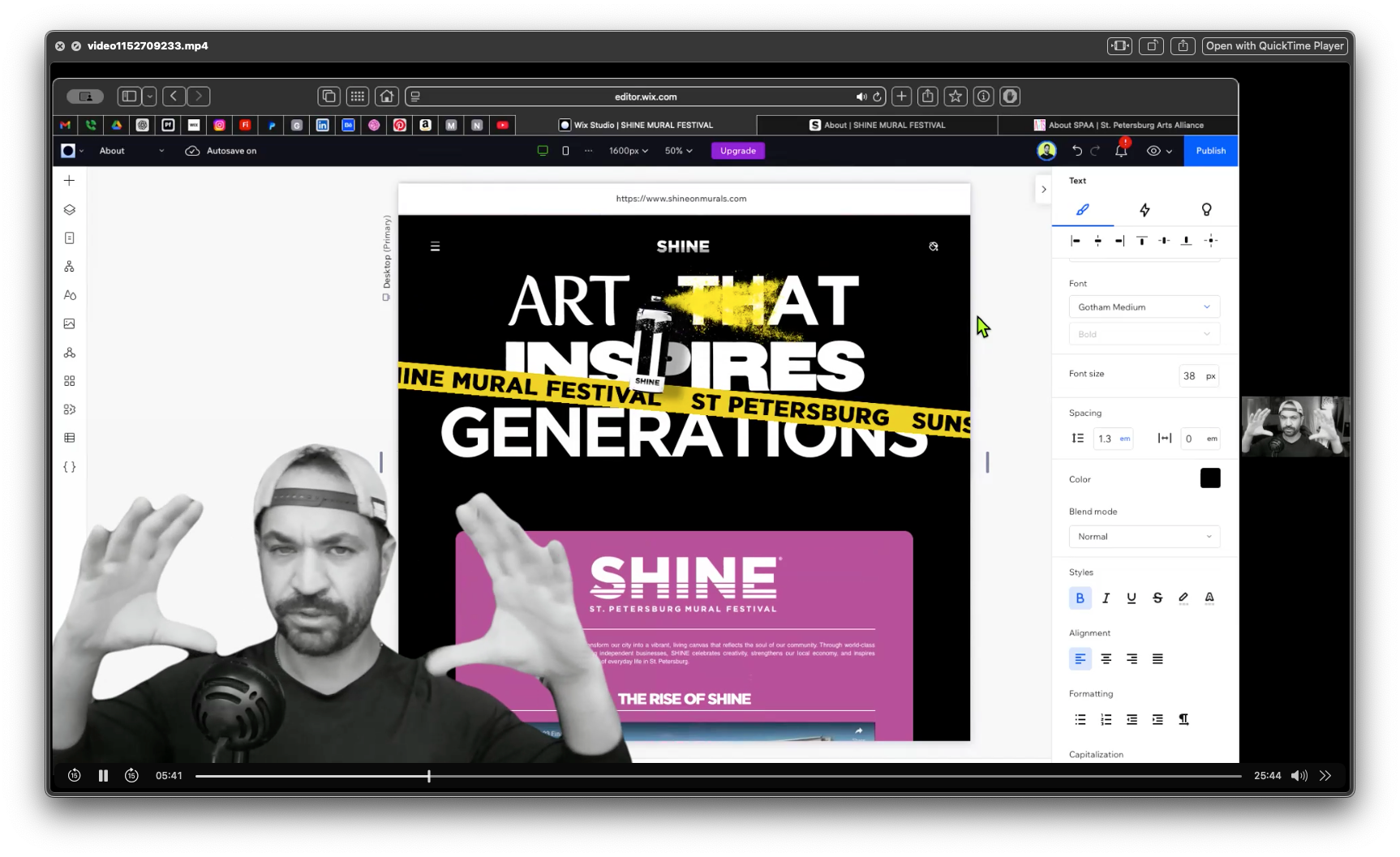Open the Gotham Medium font dropdown
Screen dimensions: 1400x857
tap(1144, 307)
